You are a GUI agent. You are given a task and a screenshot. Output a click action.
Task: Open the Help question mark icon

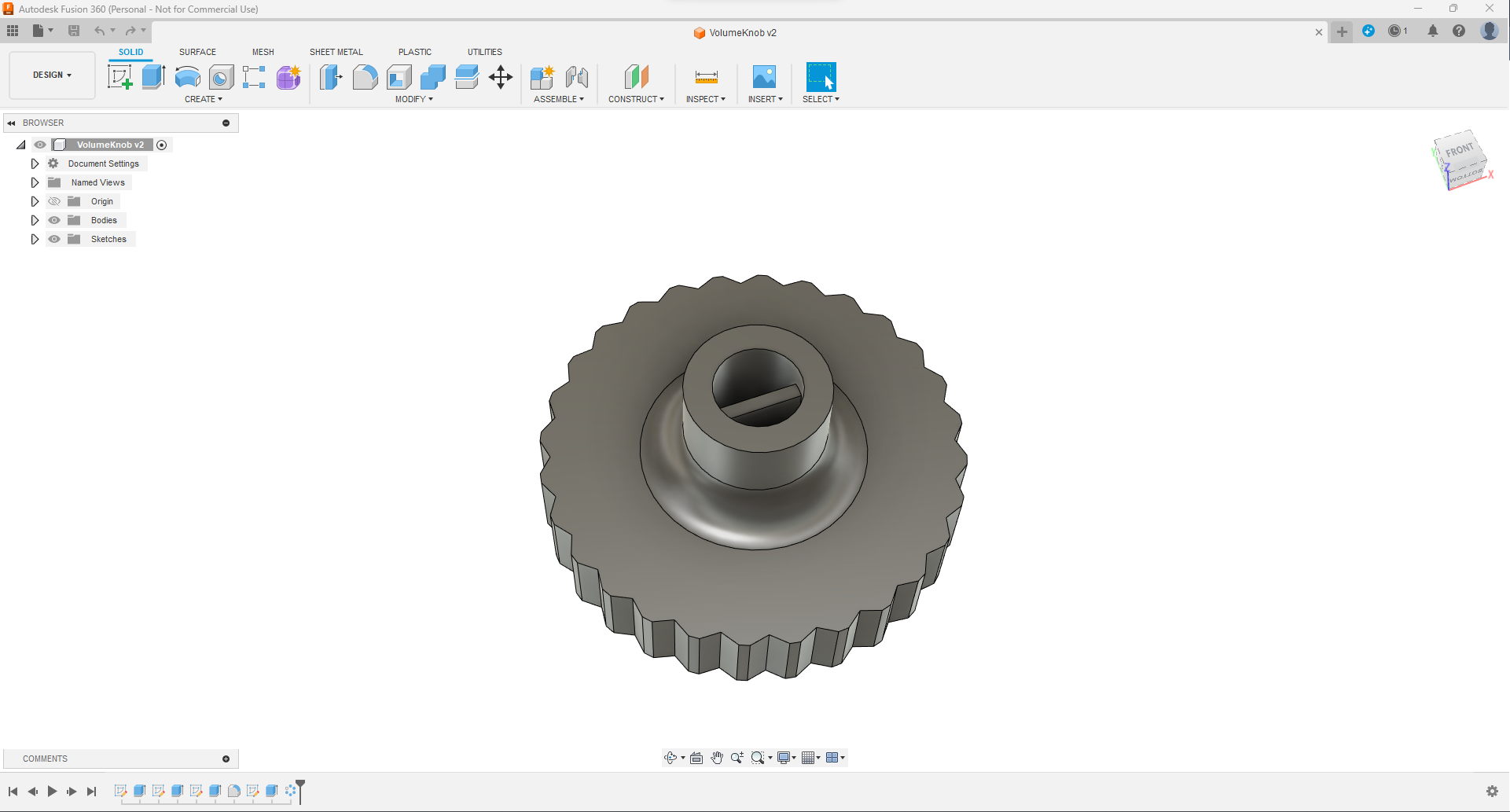point(1459,31)
